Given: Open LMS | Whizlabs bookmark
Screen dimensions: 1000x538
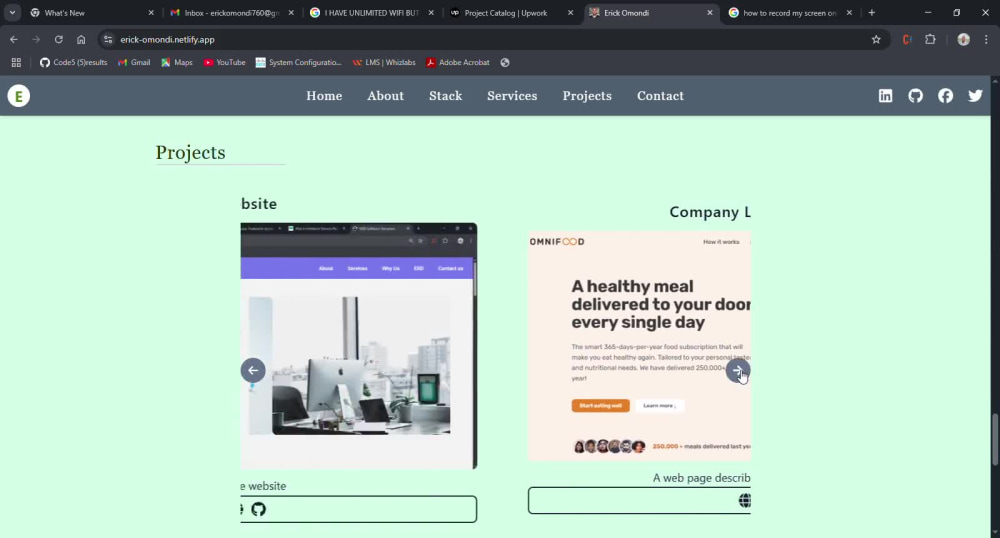Looking at the screenshot, I should (x=384, y=62).
